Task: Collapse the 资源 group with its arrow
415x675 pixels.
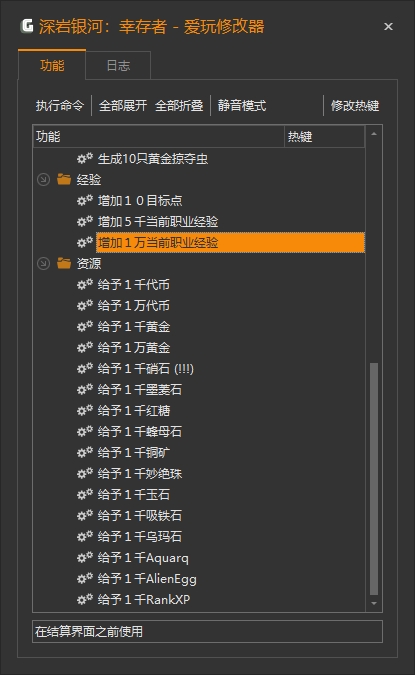Action: point(43,263)
